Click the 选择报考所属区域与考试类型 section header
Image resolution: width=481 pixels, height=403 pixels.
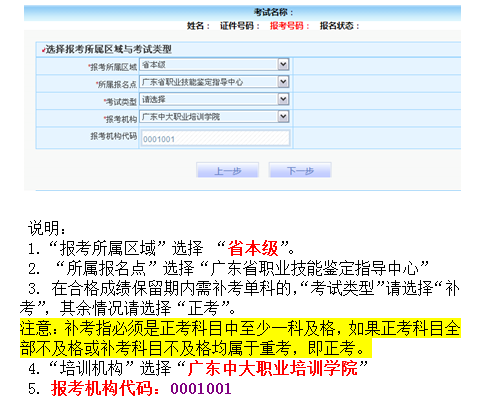coord(108,49)
